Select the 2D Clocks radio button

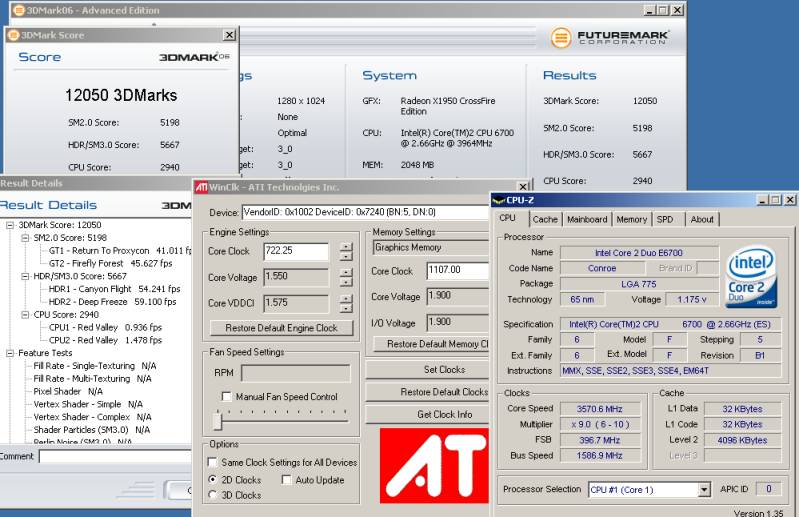(212, 479)
